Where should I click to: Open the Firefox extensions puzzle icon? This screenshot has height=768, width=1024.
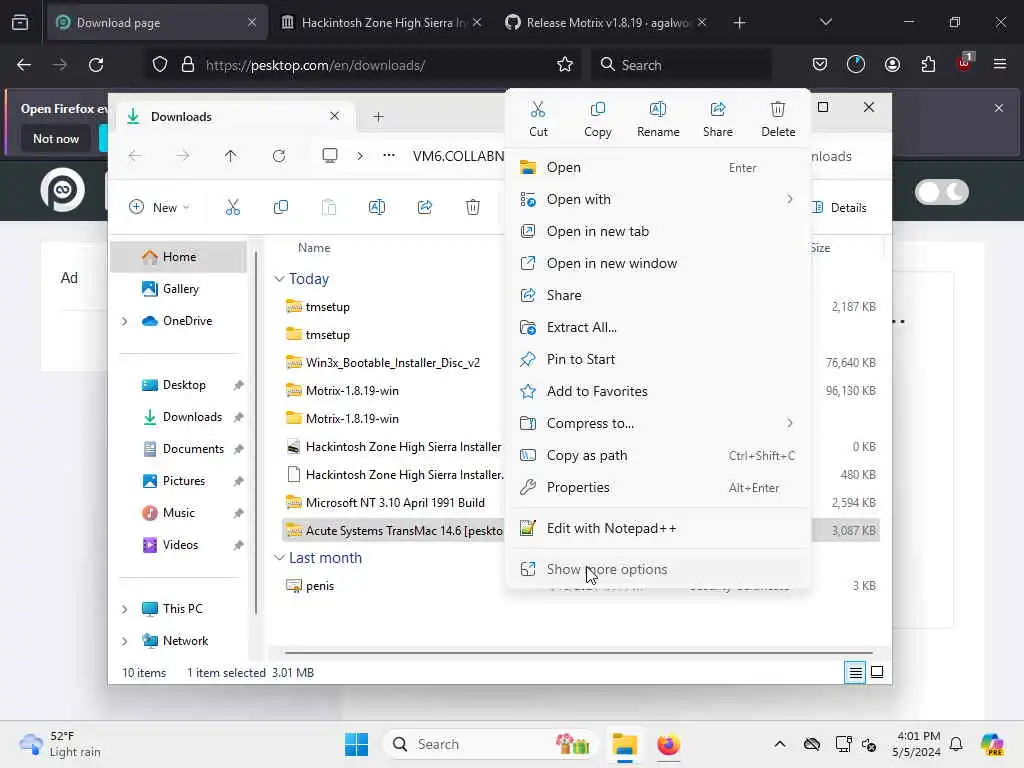click(x=928, y=65)
